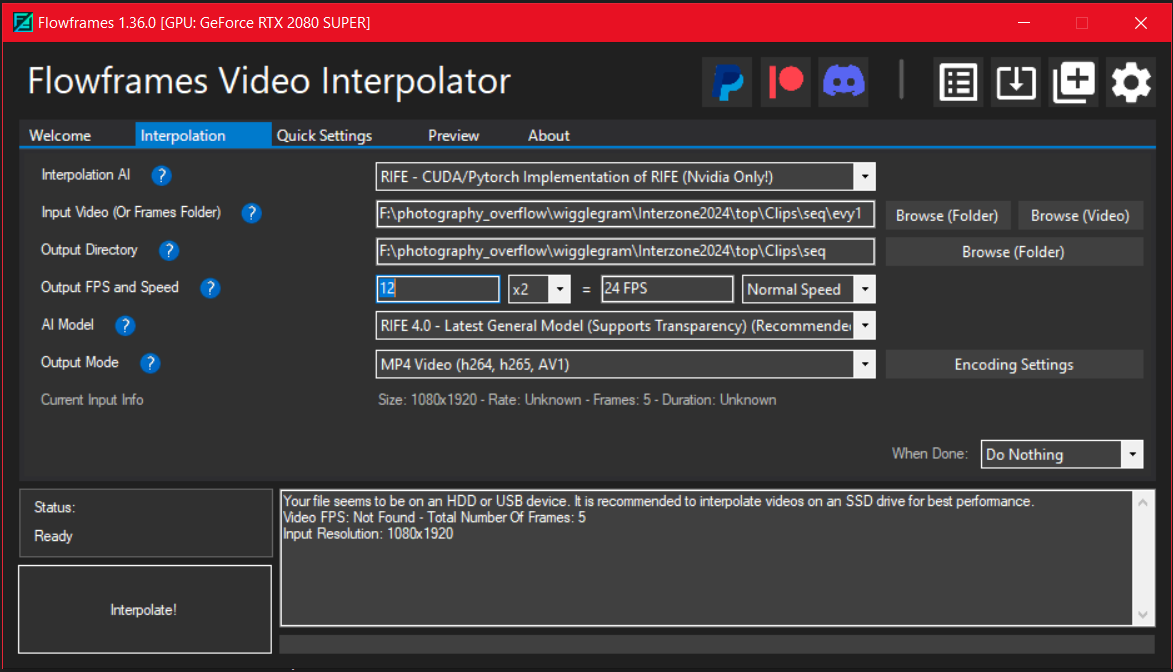Click the progress bar below the log
Screen dimensions: 1173x672
click(x=717, y=644)
